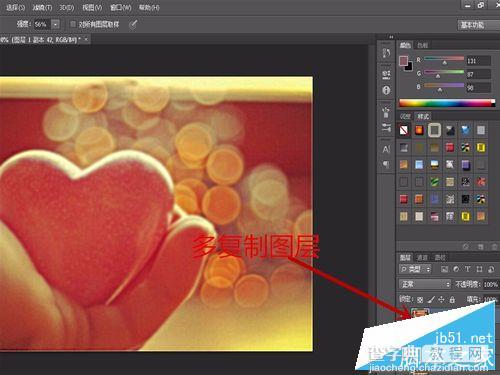
Task: Filter layers by type (T) icon
Action: click(467, 269)
